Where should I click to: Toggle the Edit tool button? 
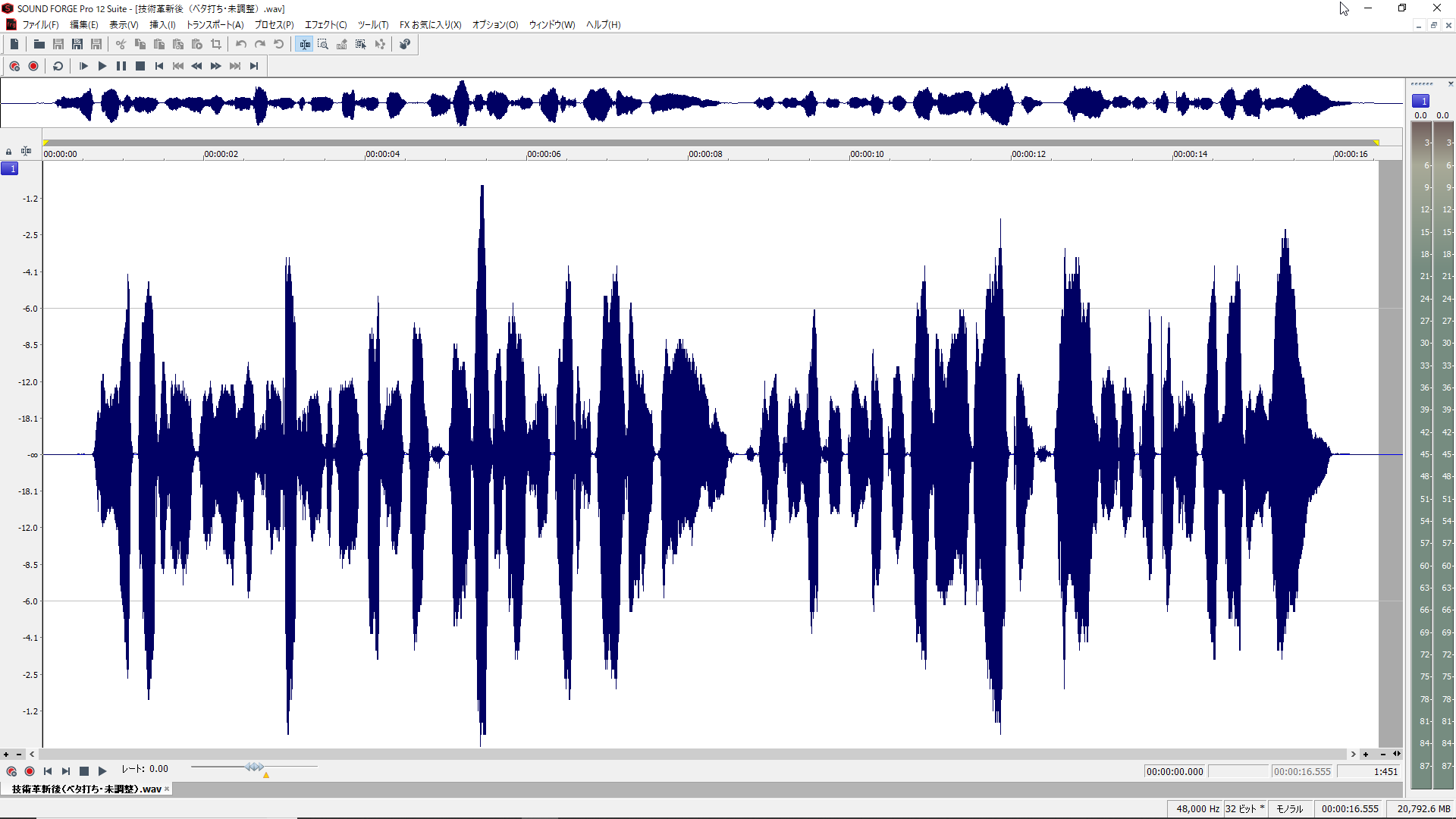[x=305, y=44]
